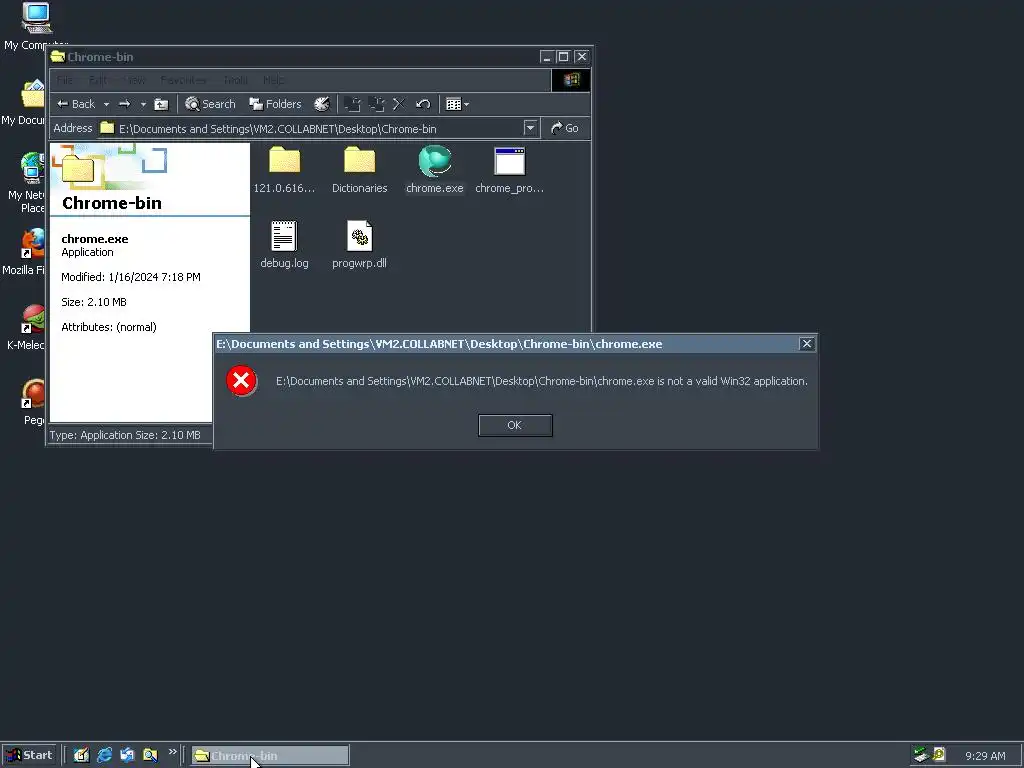
Task: Click the Modified: 1/16/2024 7:18 PM text
Action: [131, 277]
